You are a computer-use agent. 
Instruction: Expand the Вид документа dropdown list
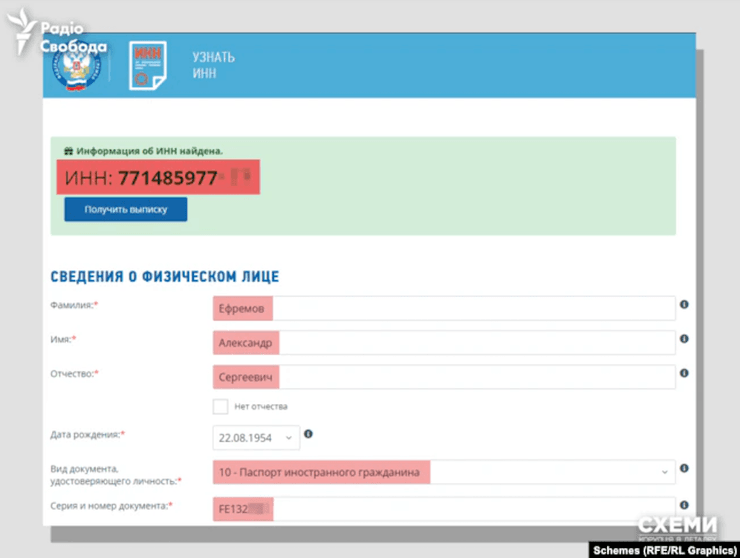pyautogui.click(x=443, y=471)
